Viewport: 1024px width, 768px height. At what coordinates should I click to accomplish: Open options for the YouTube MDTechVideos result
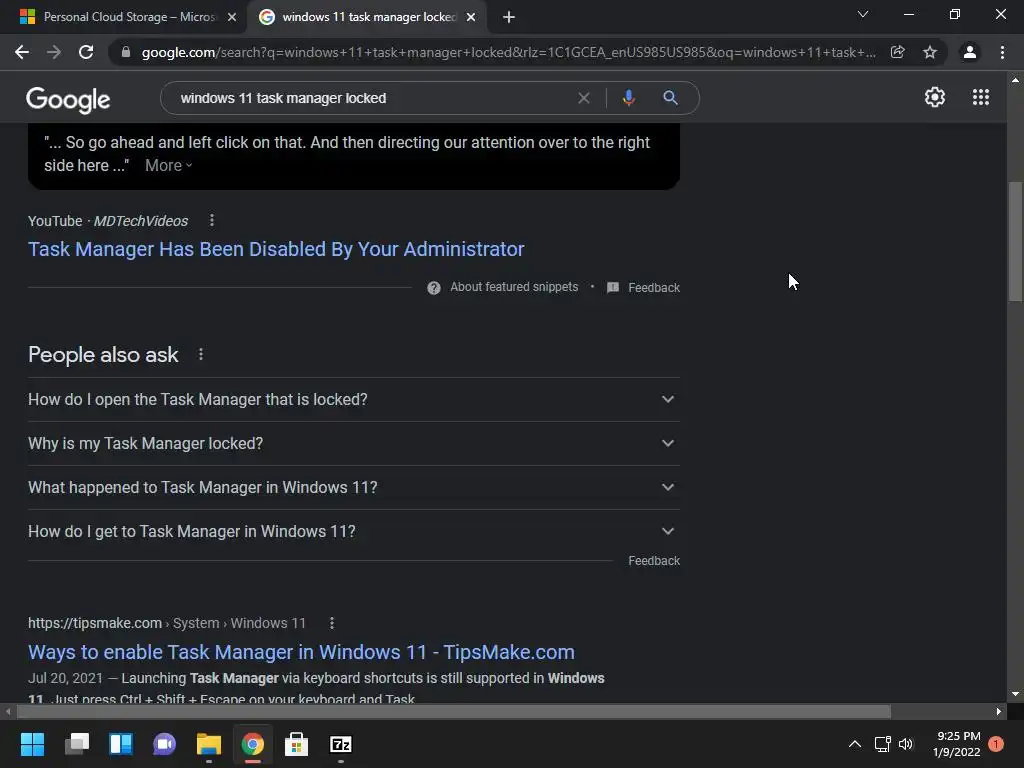[212, 221]
